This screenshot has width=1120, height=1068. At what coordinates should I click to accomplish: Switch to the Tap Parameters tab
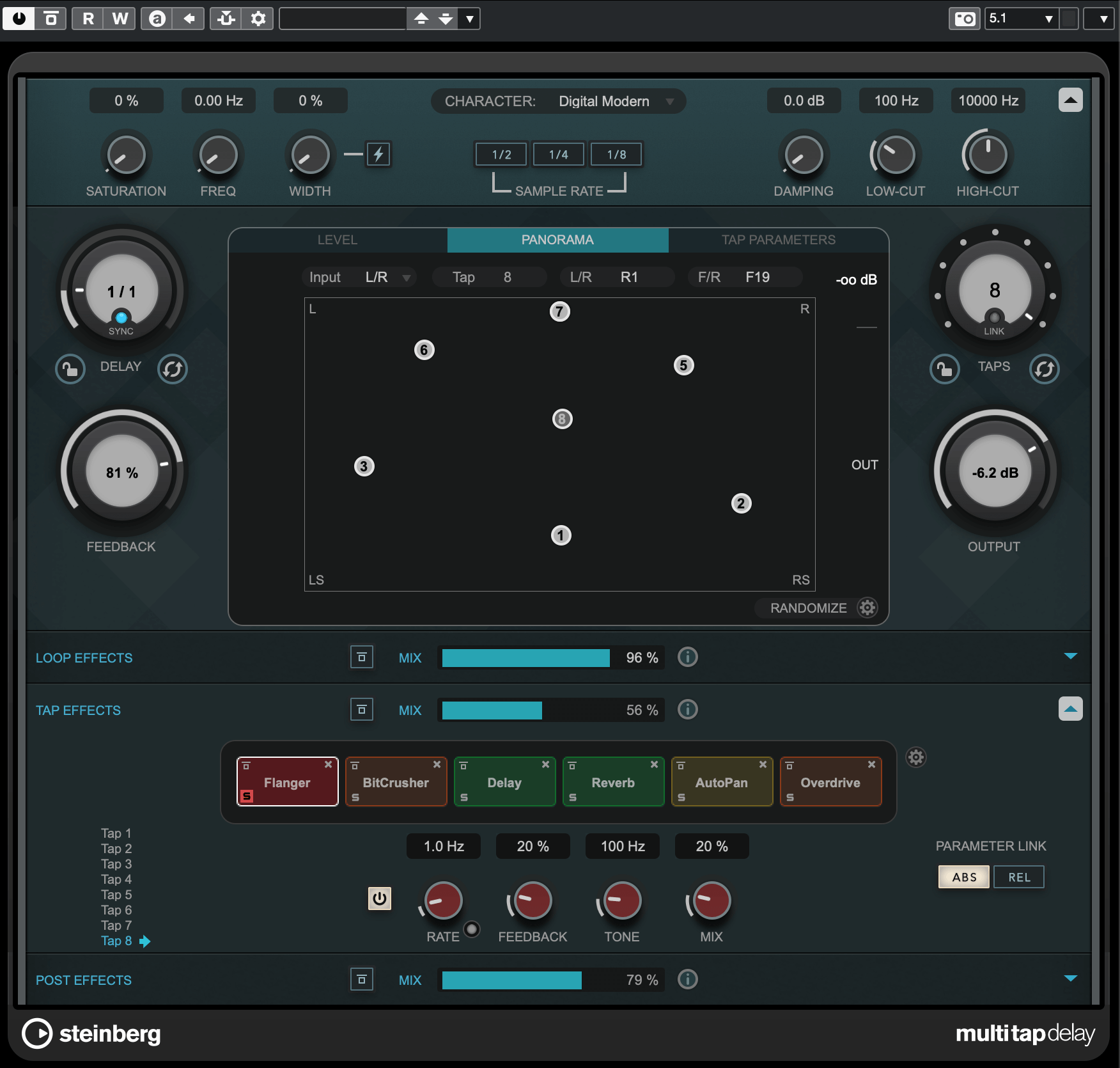(778, 240)
